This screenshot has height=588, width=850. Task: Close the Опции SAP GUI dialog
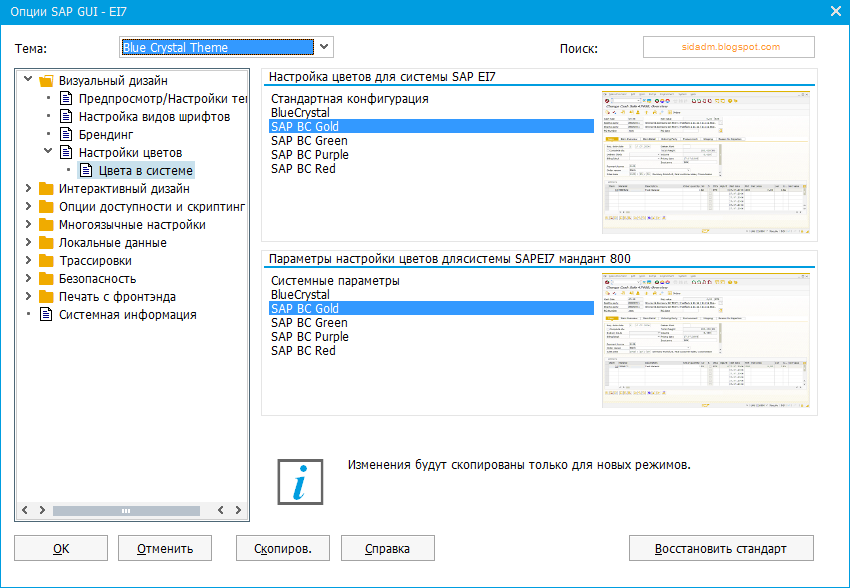(835, 11)
